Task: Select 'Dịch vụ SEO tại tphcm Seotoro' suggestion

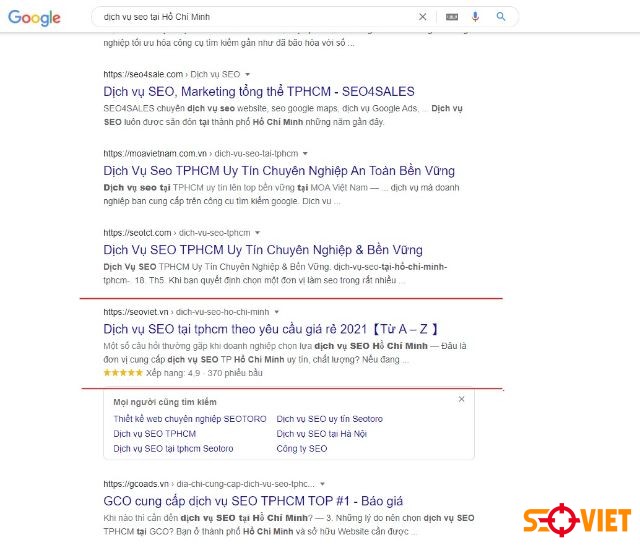Action: 173,449
